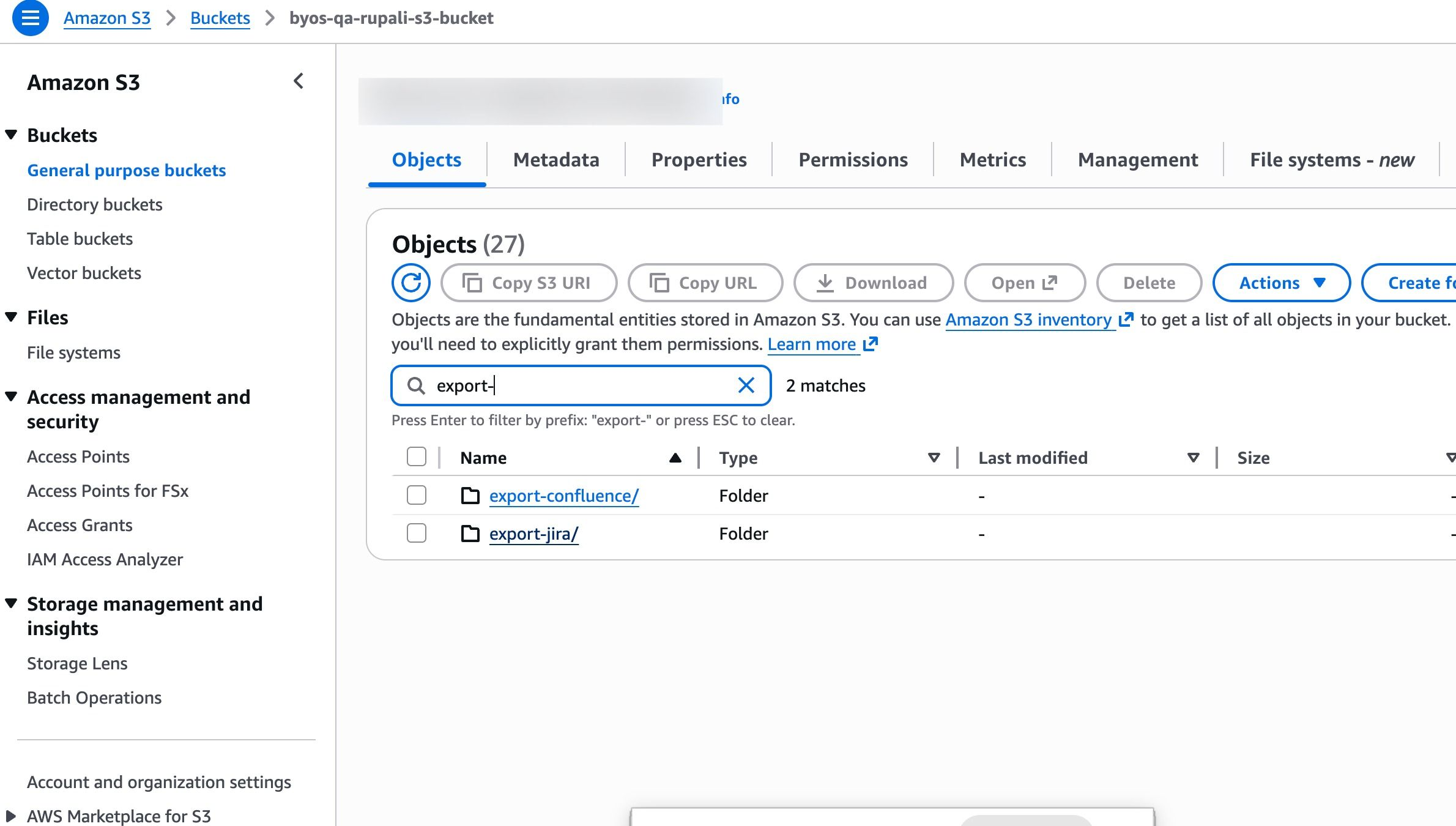The width and height of the screenshot is (1456, 826).
Task: Open Access Points in sidebar
Action: (78, 456)
